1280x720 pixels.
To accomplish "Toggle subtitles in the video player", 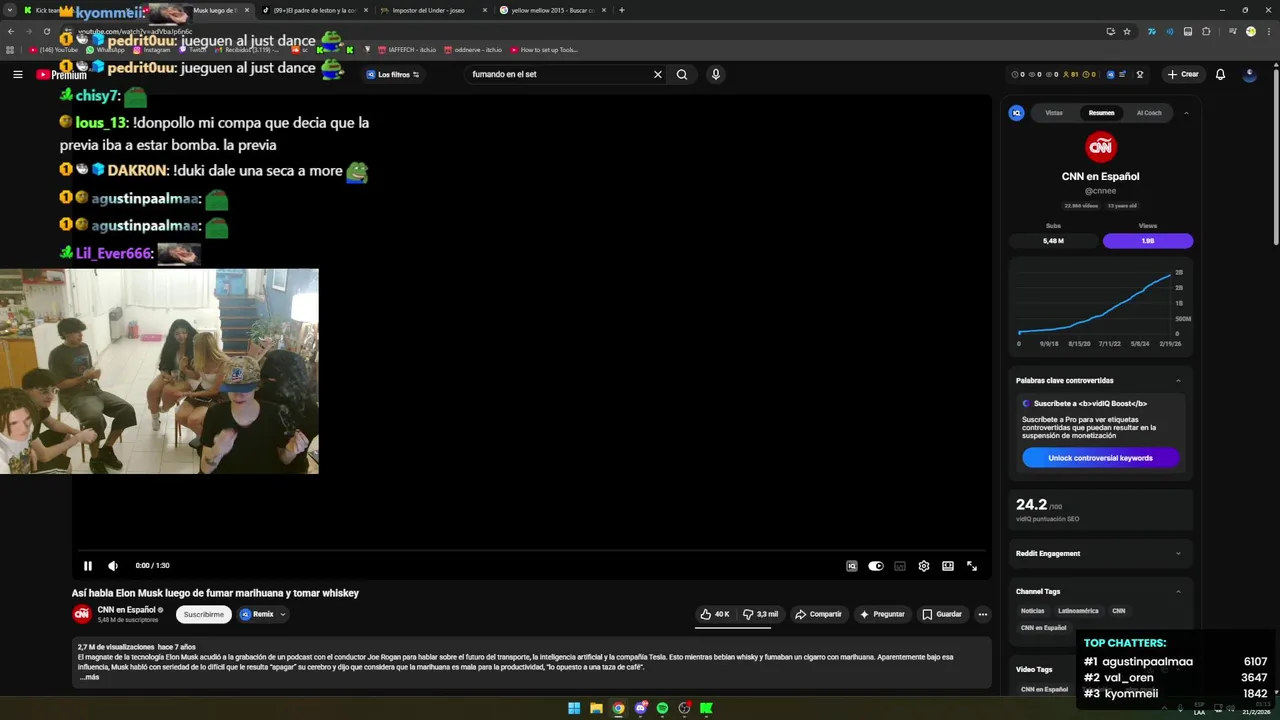I will 900,566.
